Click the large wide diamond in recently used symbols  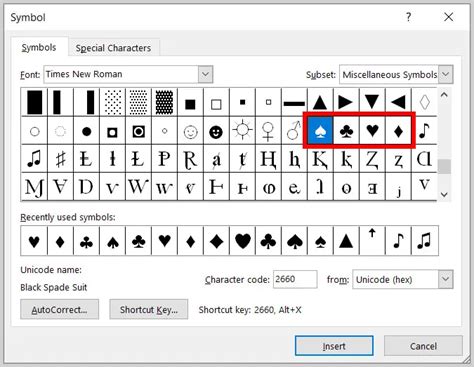[x=216, y=241]
